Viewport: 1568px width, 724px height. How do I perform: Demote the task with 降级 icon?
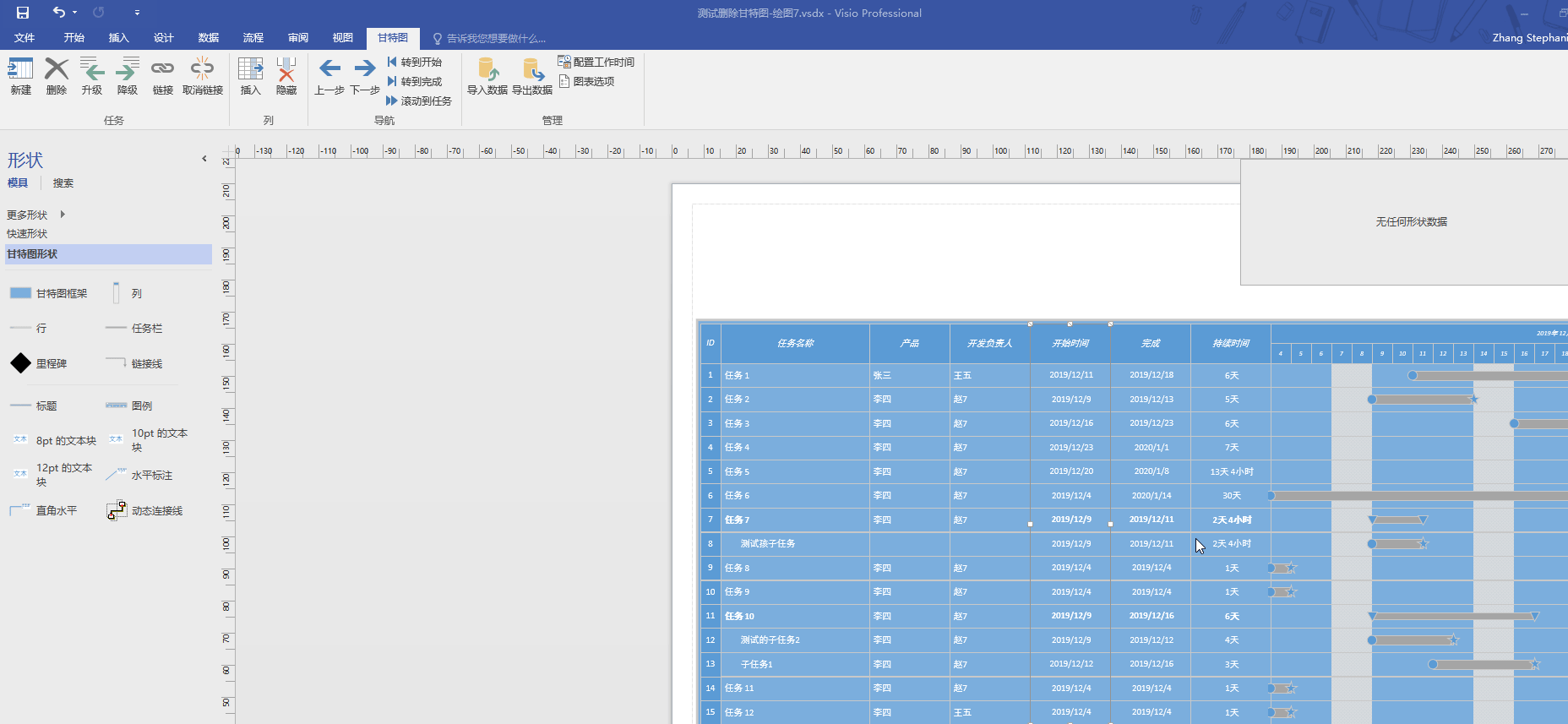point(128,76)
